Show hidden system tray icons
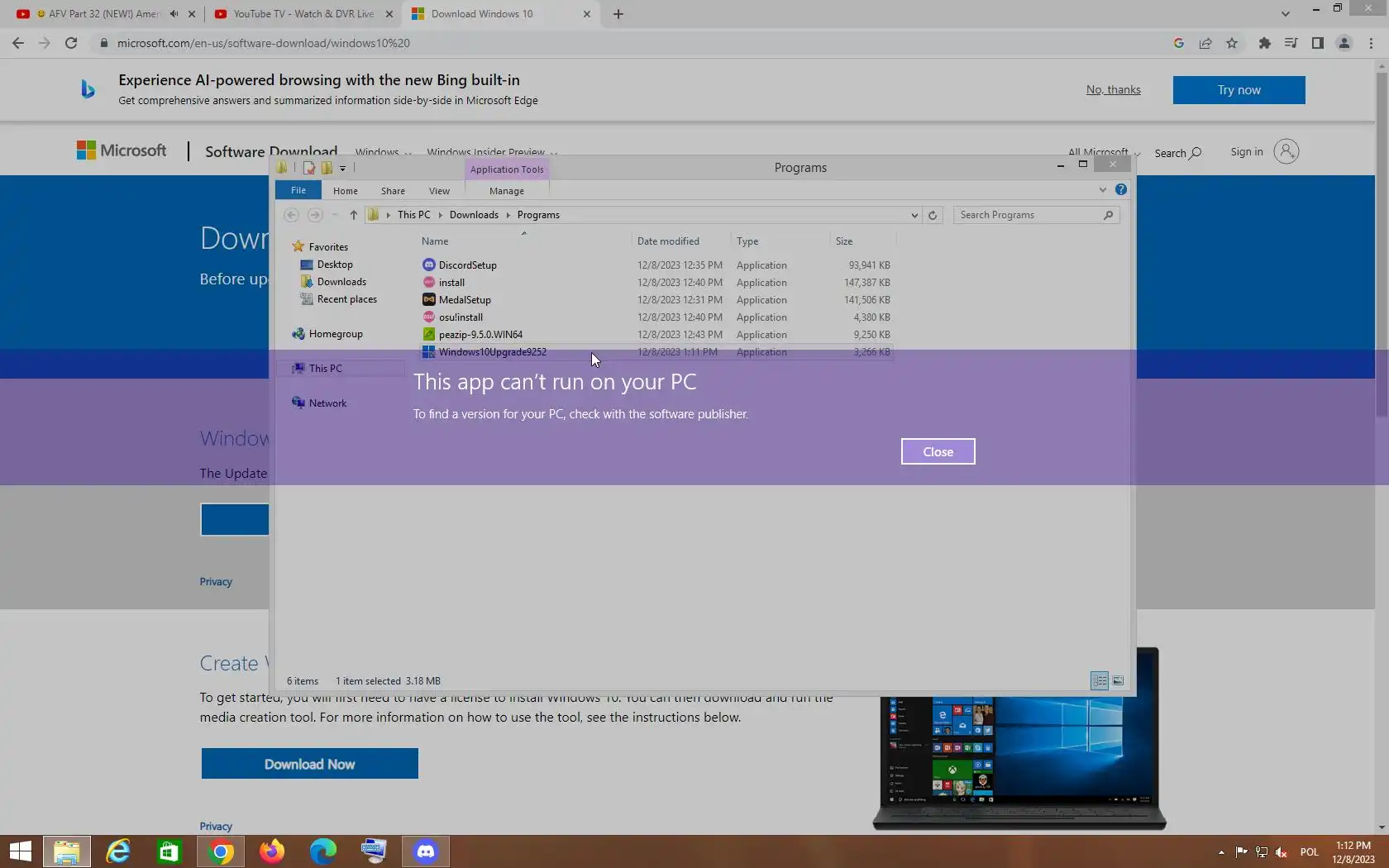This screenshot has height=868, width=1389. point(1221,852)
